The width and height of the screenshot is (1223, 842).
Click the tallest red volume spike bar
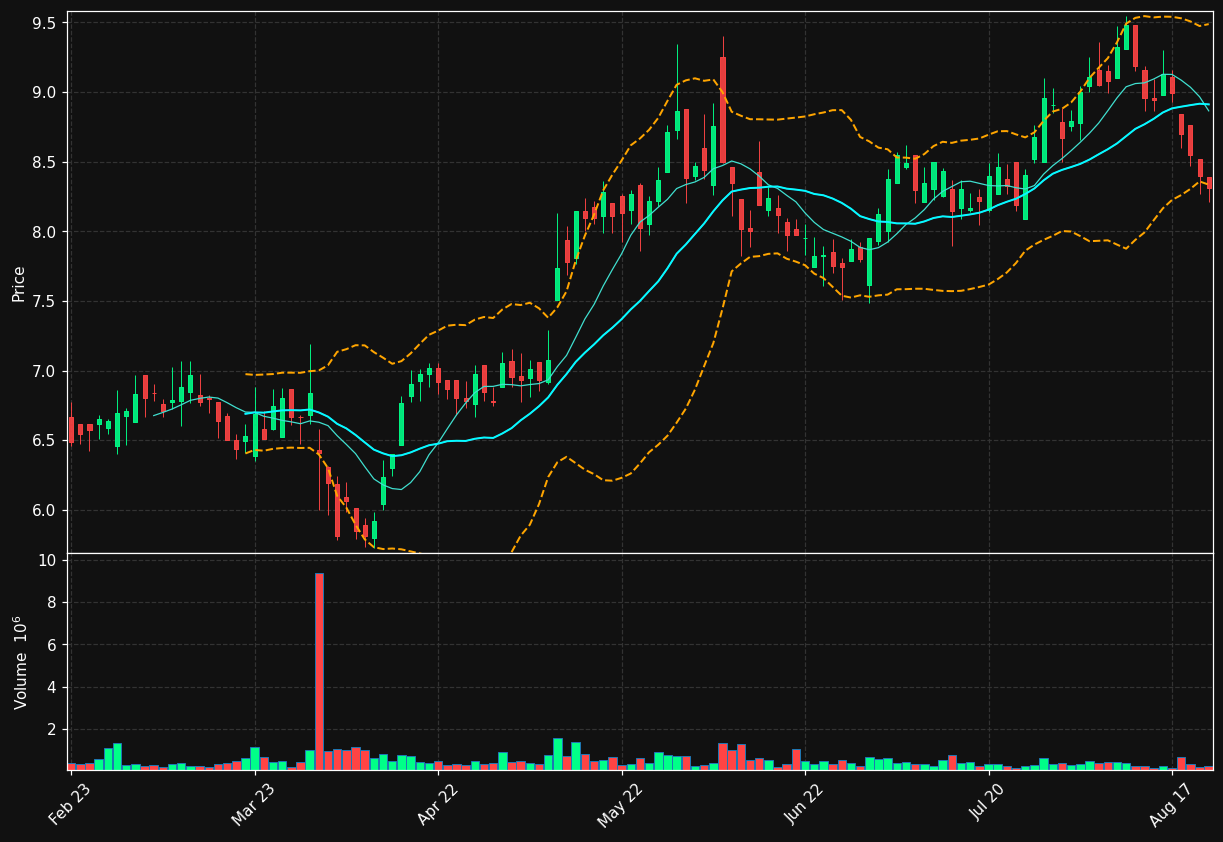[x=319, y=671]
